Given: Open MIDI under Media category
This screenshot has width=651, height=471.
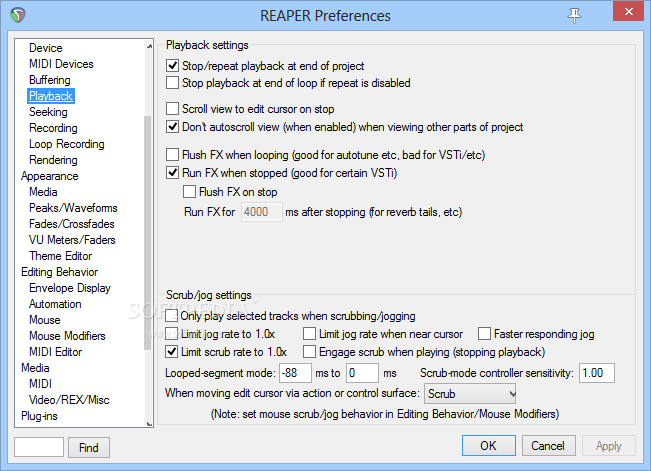Looking at the screenshot, I should [40, 384].
